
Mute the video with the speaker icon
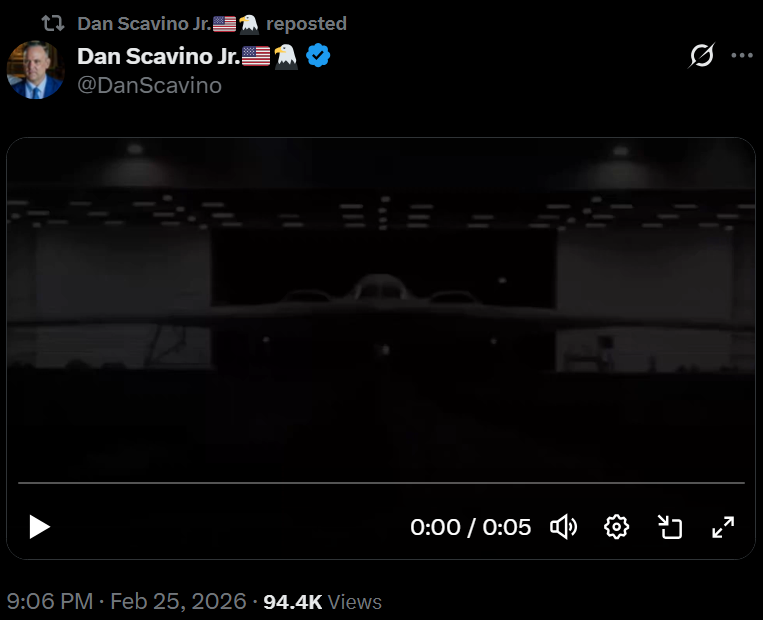[x=564, y=527]
